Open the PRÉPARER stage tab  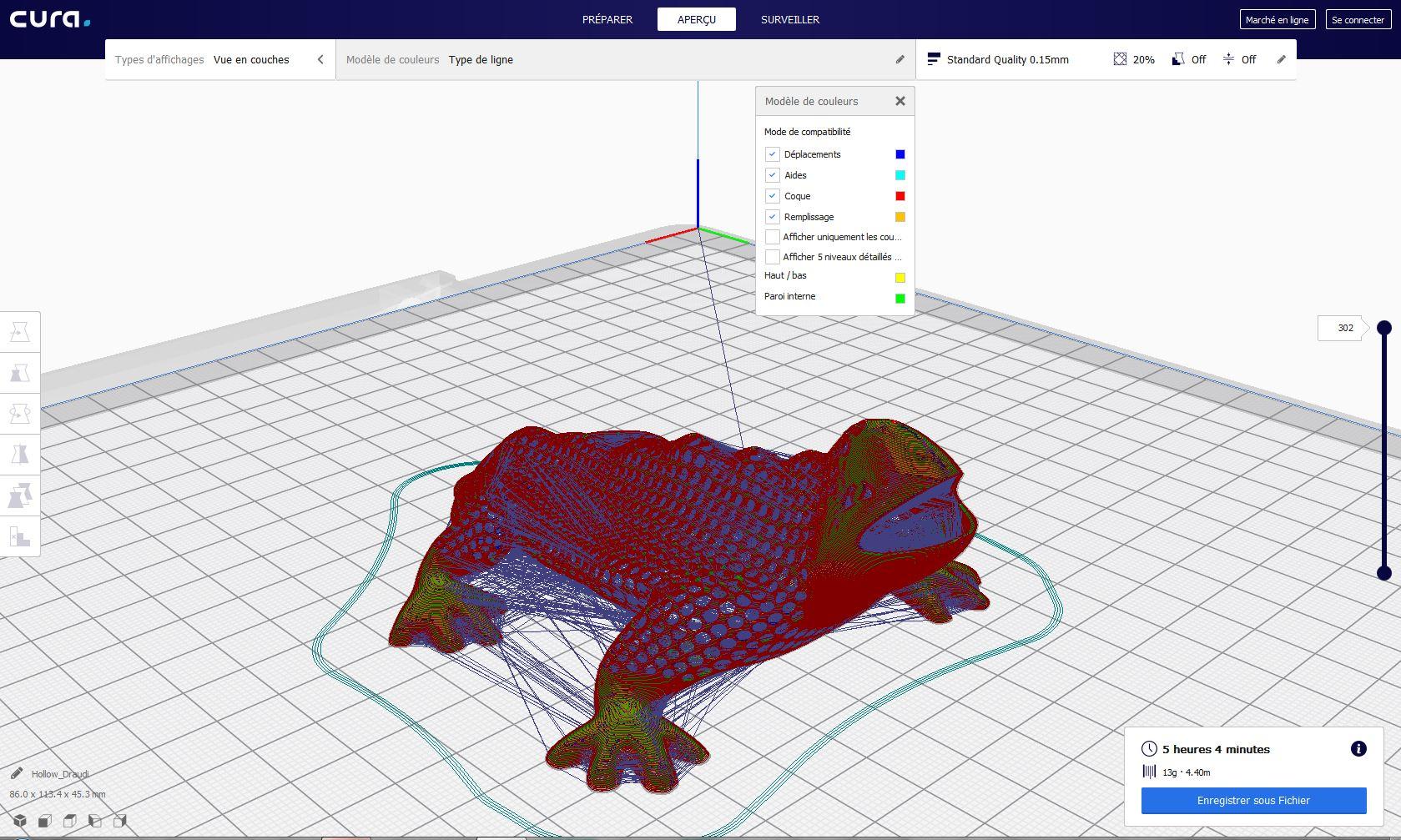tap(607, 19)
